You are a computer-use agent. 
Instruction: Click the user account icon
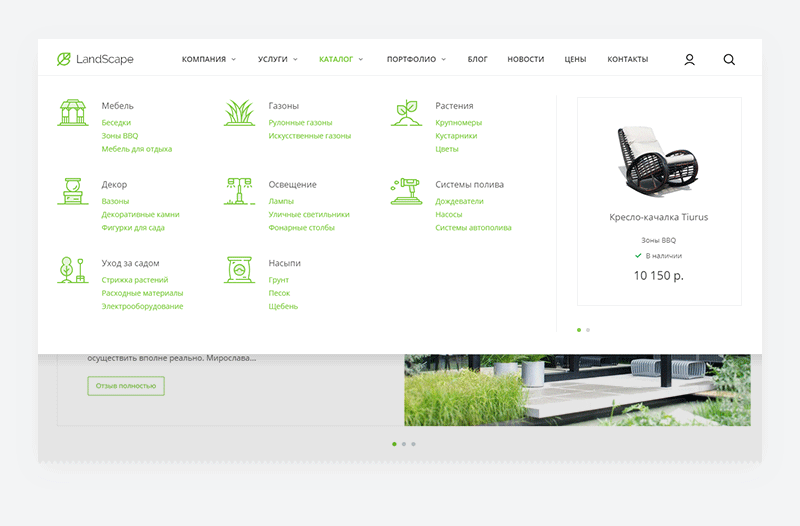click(x=689, y=60)
